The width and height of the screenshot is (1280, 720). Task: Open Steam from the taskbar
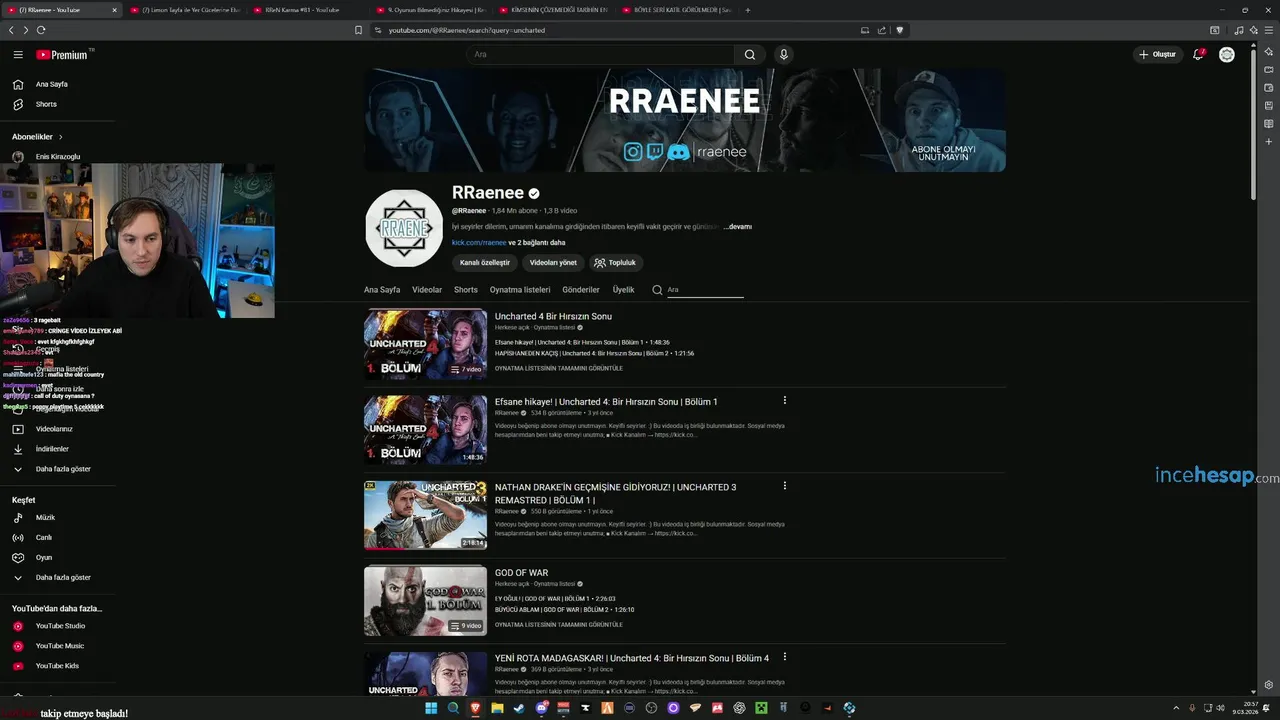[x=519, y=708]
